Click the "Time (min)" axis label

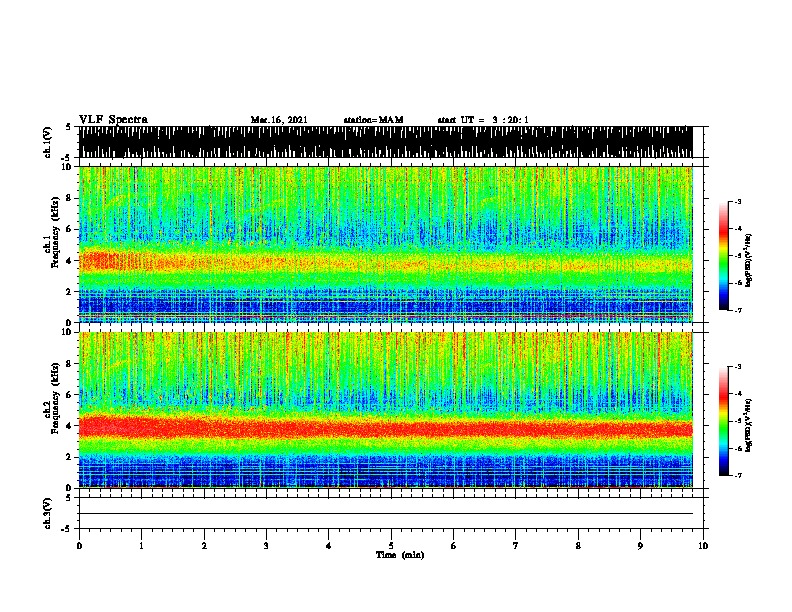(400, 555)
